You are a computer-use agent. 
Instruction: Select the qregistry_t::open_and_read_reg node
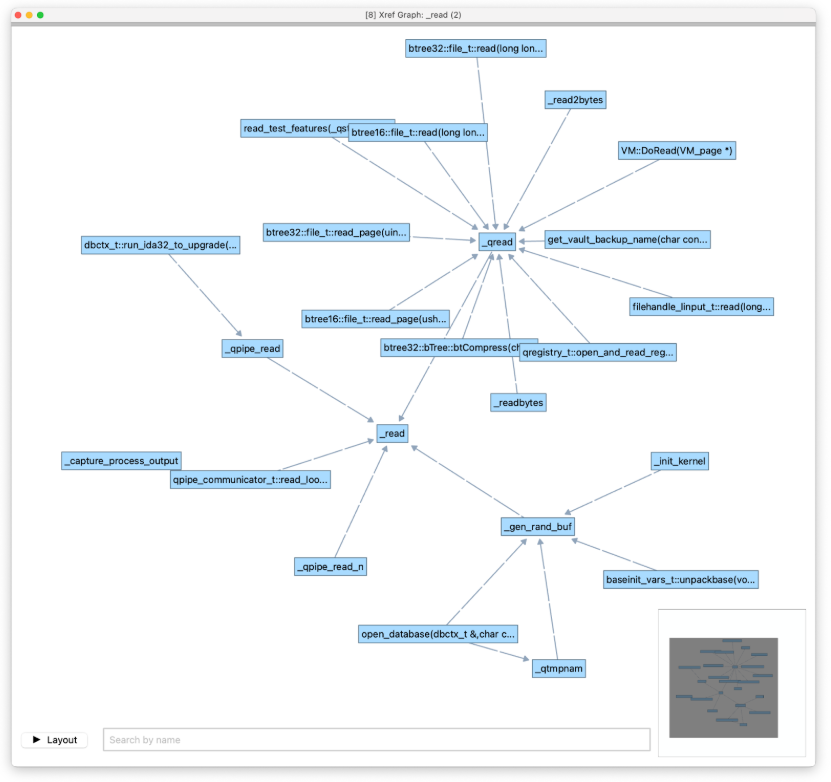597,352
